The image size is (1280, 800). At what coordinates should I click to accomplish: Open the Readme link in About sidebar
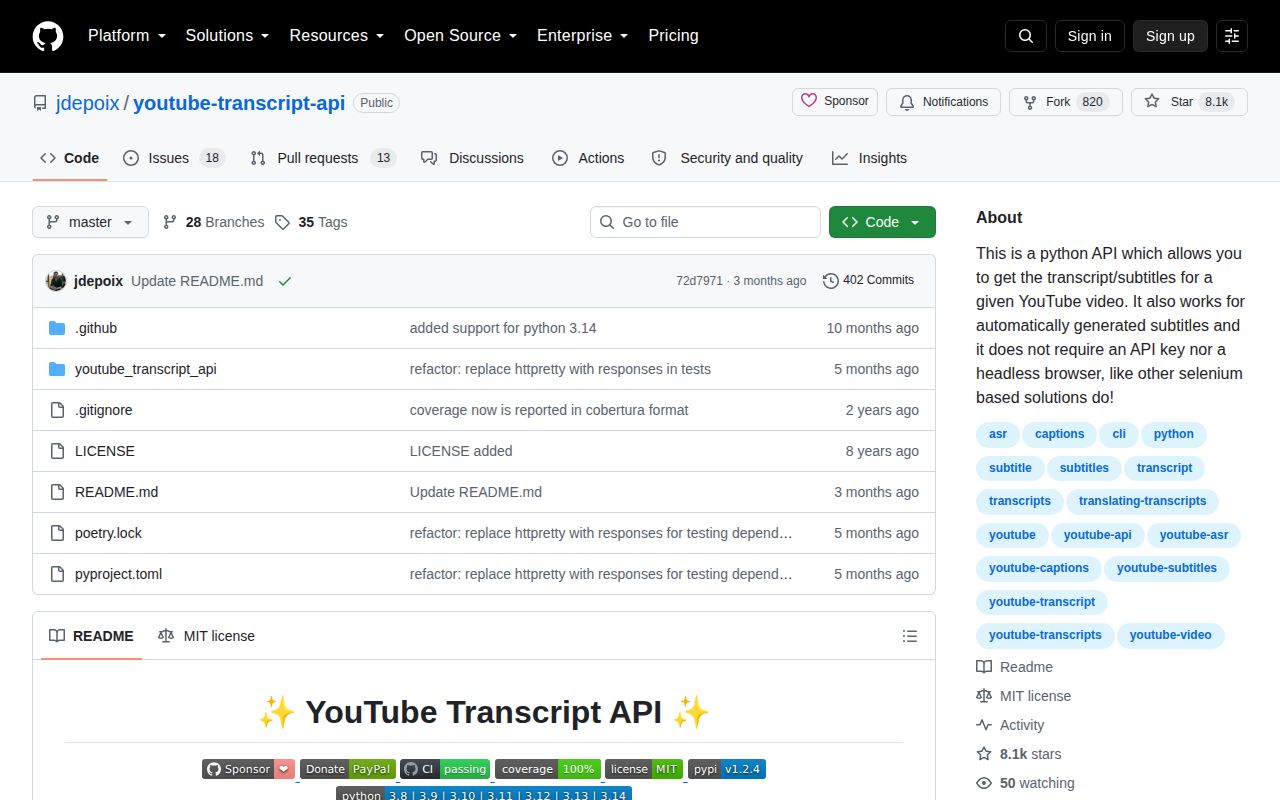(x=1015, y=667)
